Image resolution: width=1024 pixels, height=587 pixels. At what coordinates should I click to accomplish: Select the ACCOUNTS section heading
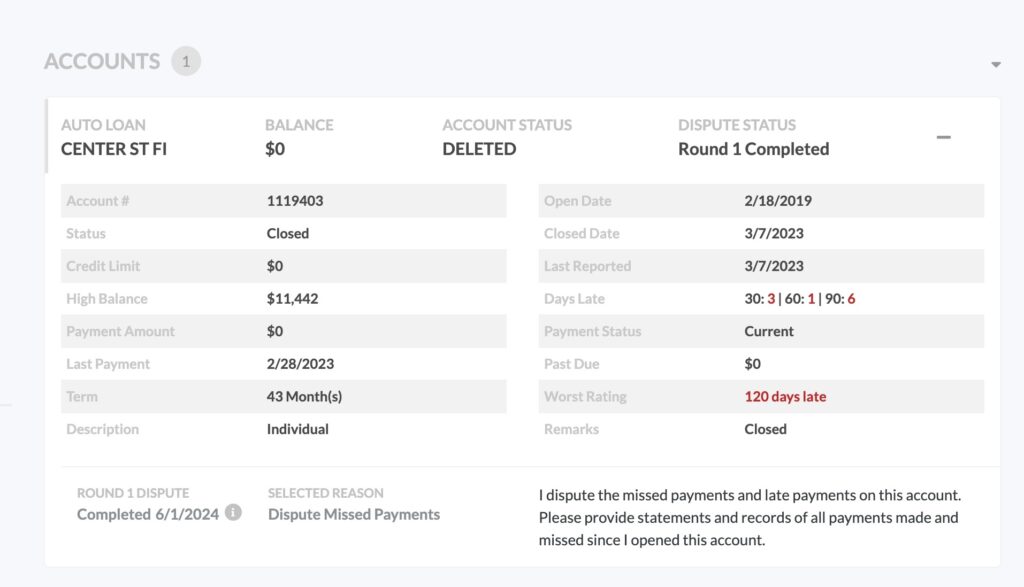click(x=102, y=61)
